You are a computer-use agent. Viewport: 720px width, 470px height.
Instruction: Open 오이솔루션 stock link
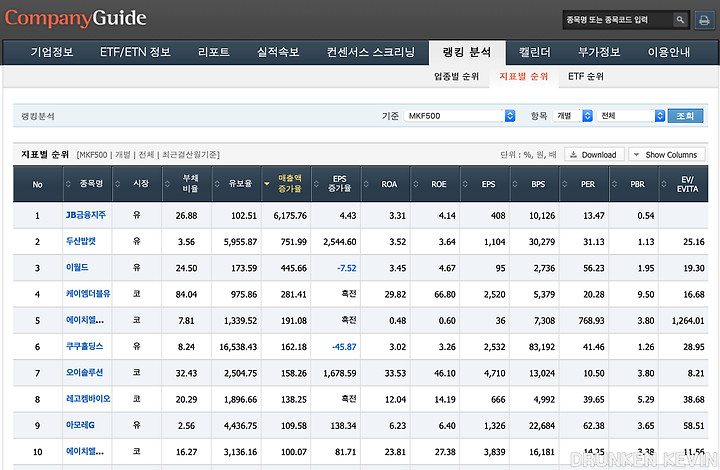(x=84, y=372)
